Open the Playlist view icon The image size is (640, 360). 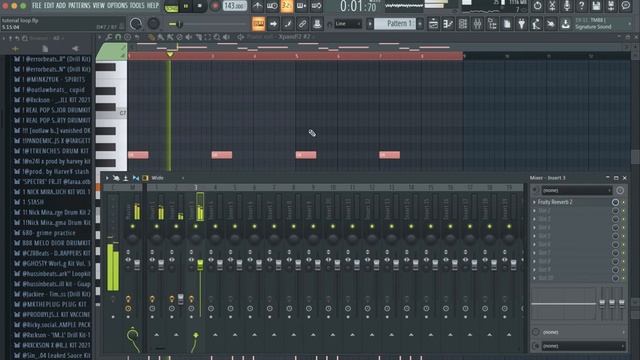tap(433, 24)
